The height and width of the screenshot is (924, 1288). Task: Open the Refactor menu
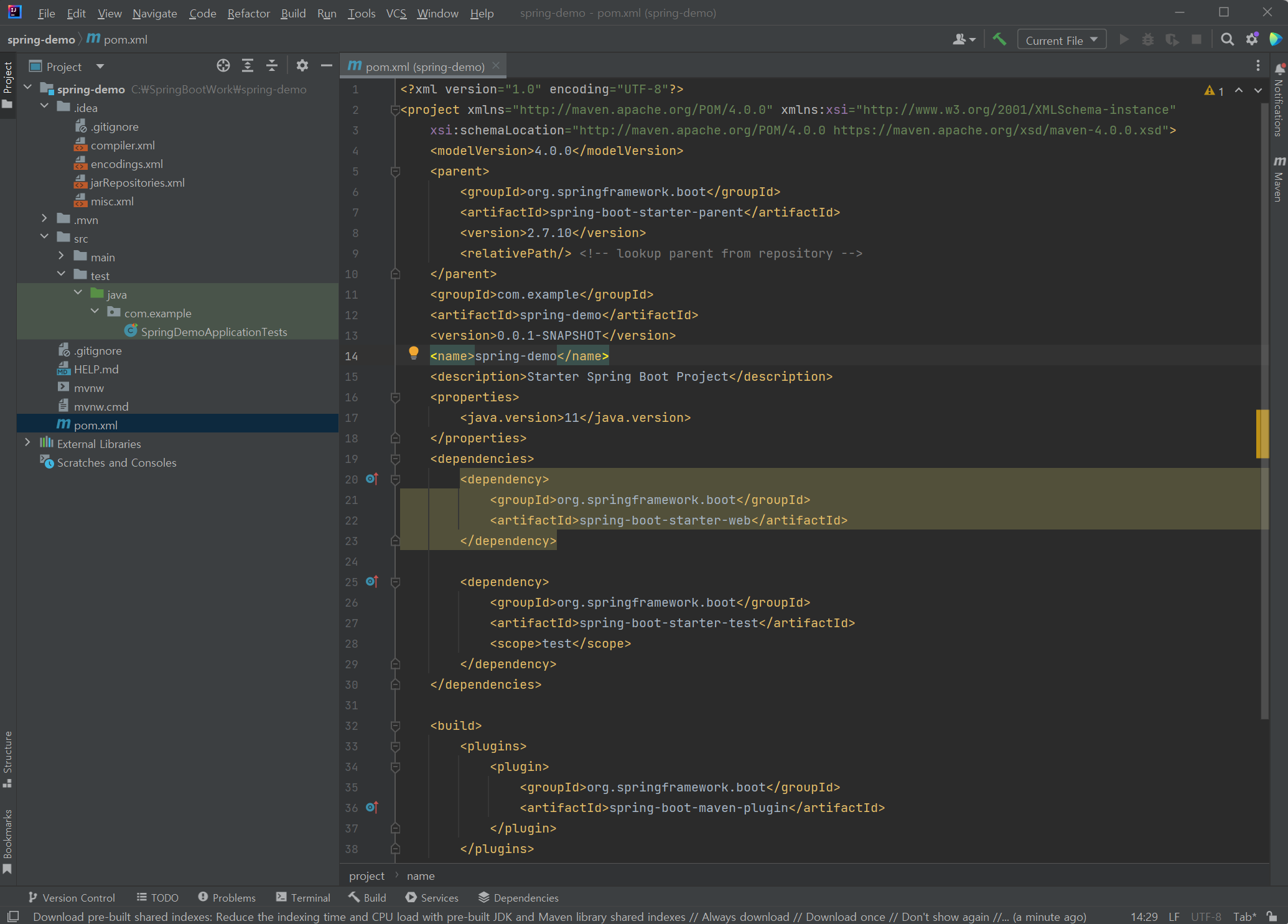click(248, 13)
